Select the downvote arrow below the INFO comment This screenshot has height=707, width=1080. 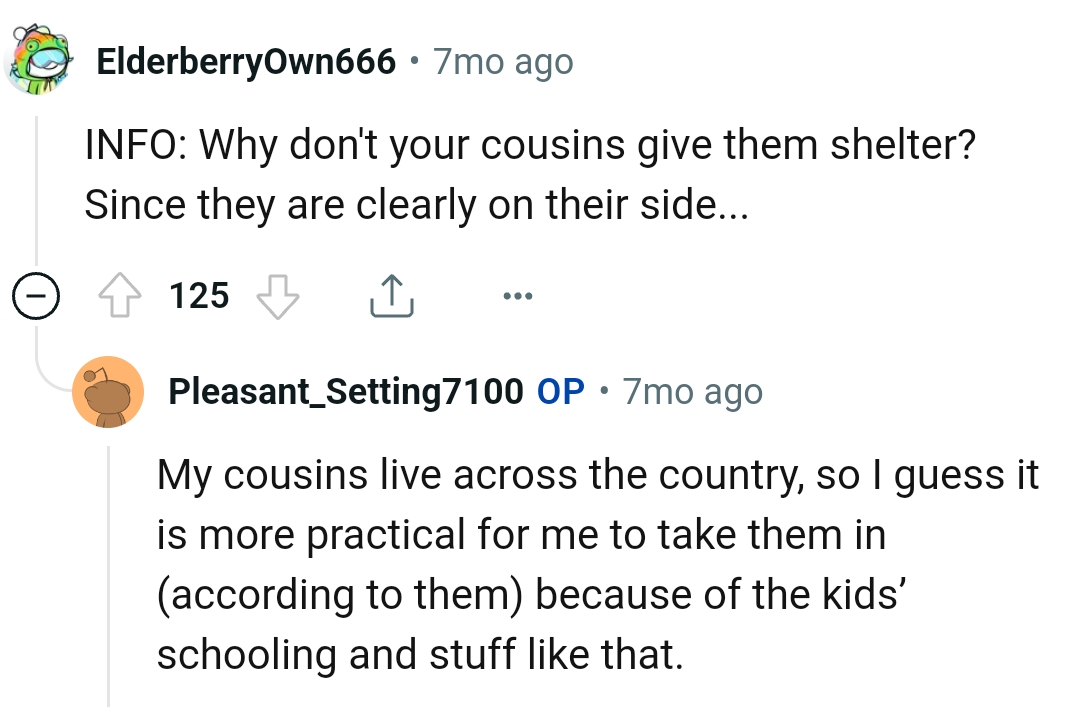[277, 296]
